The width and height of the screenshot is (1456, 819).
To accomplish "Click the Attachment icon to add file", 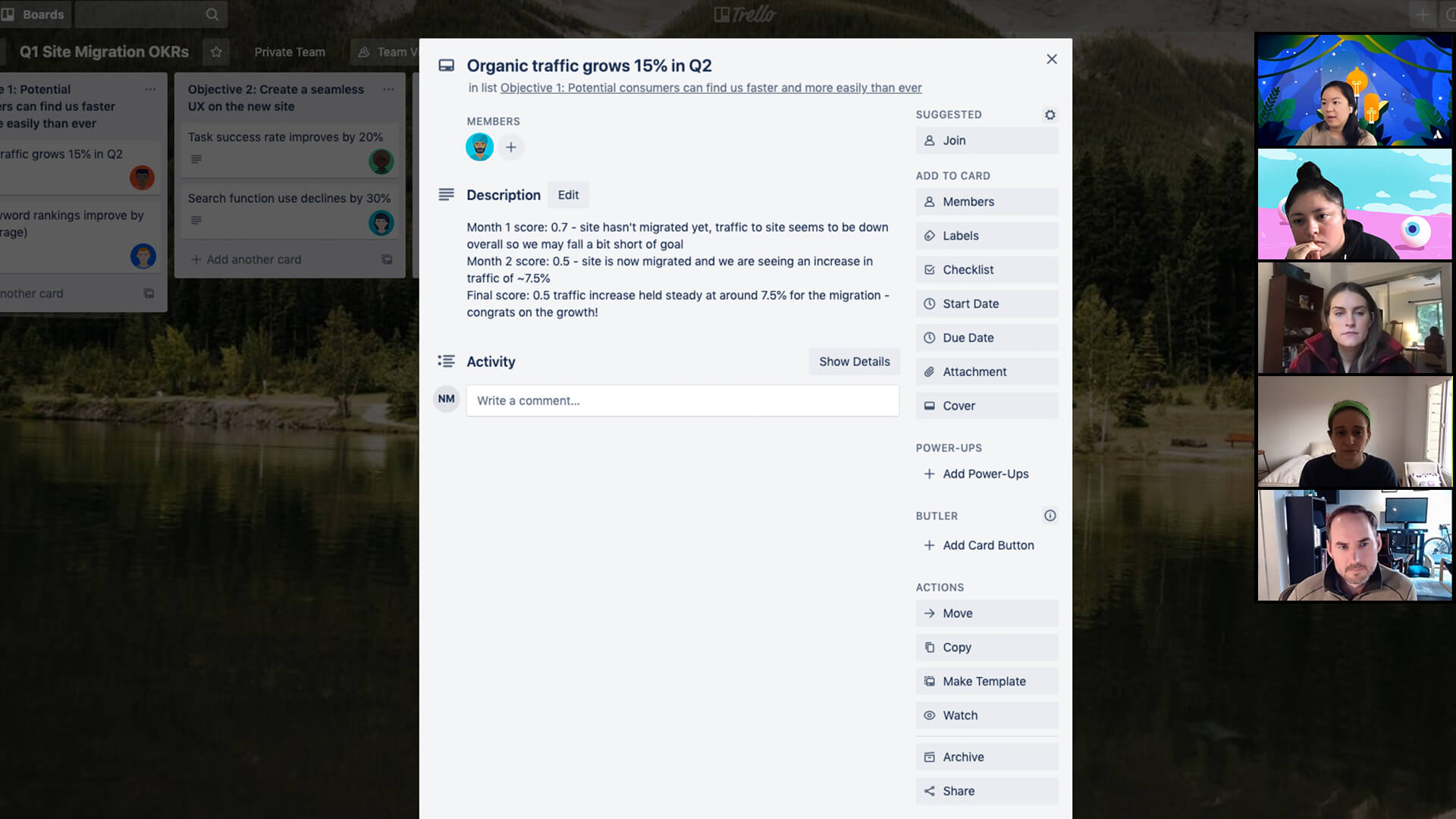I will coord(986,371).
